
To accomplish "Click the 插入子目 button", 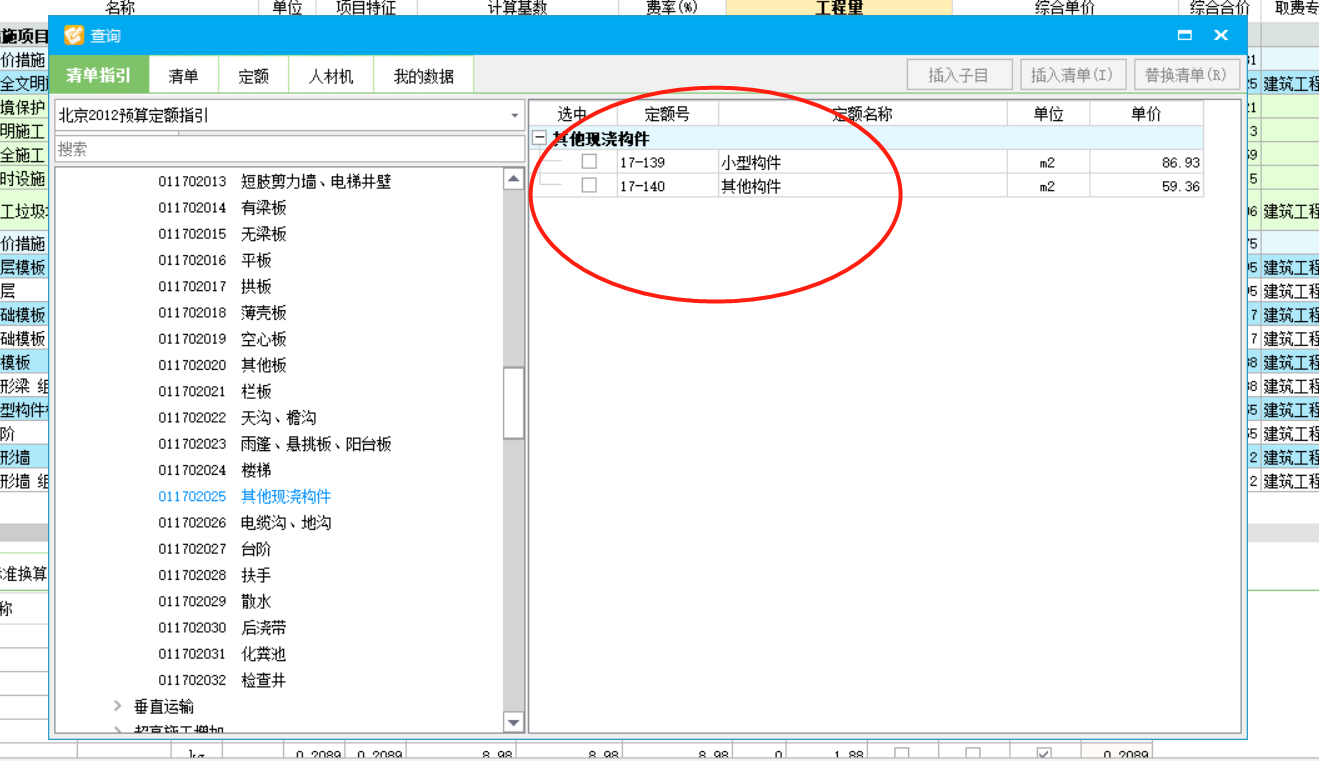I will [x=958, y=75].
